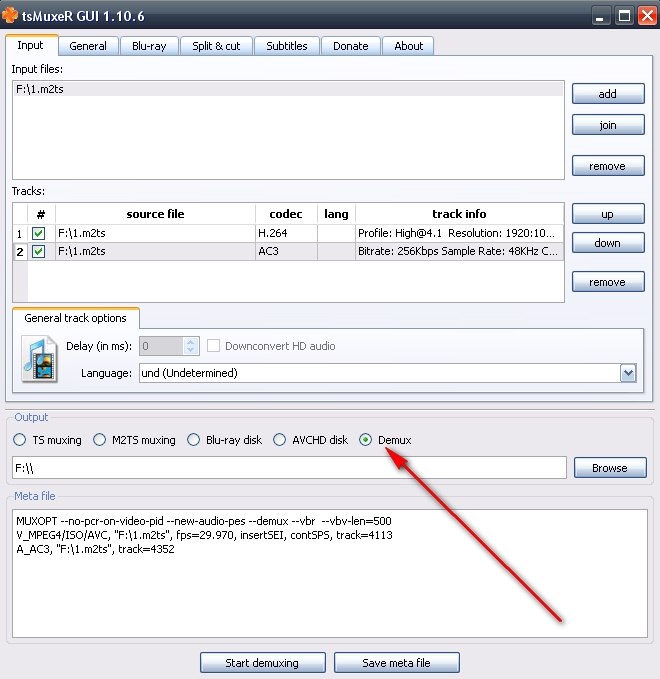Click into the Meta file text area
Screen dimensions: 660x679
point(330,573)
